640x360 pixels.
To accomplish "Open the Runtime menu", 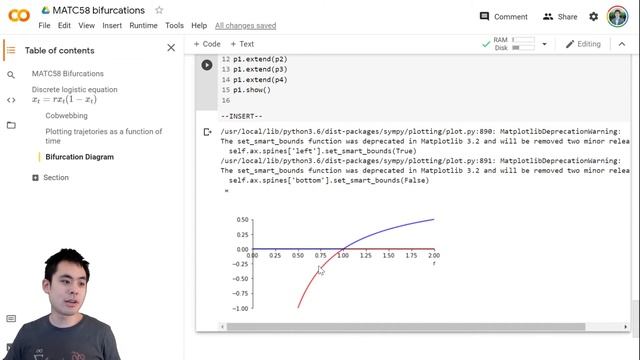I will pyautogui.click(x=143, y=25).
